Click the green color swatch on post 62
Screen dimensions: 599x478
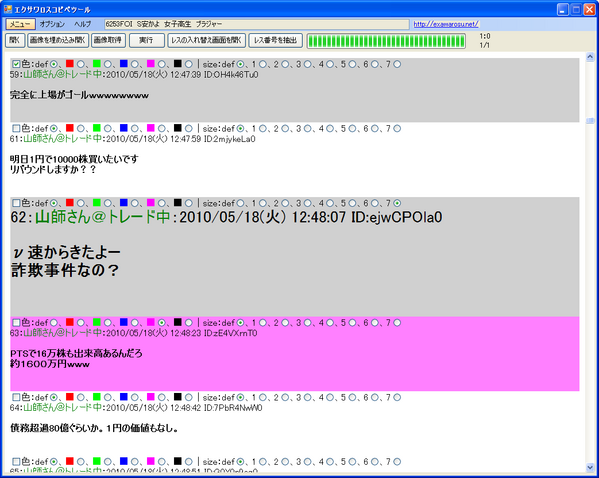tap(97, 202)
